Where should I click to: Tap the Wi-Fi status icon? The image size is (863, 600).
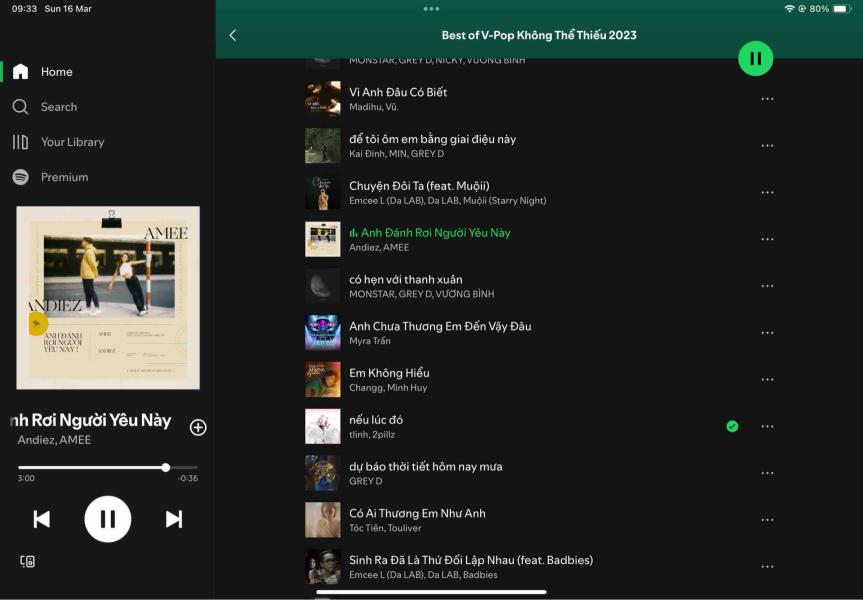[789, 9]
